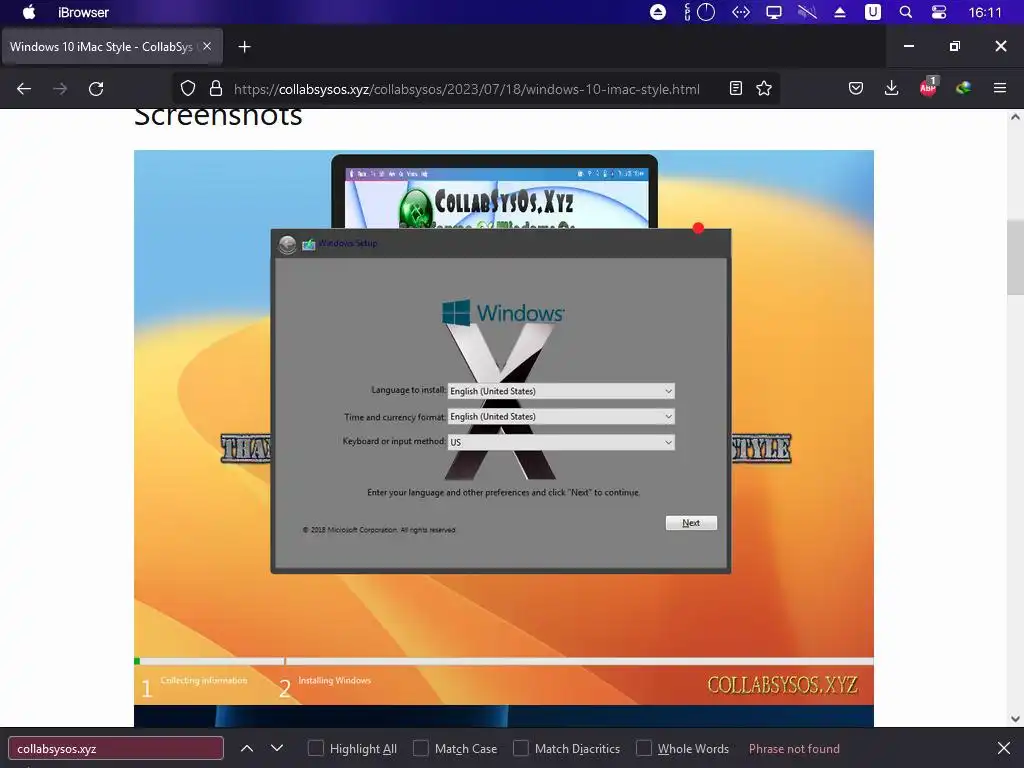This screenshot has height=768, width=1024.
Task: Find the previous match arrow
Action: (247, 748)
